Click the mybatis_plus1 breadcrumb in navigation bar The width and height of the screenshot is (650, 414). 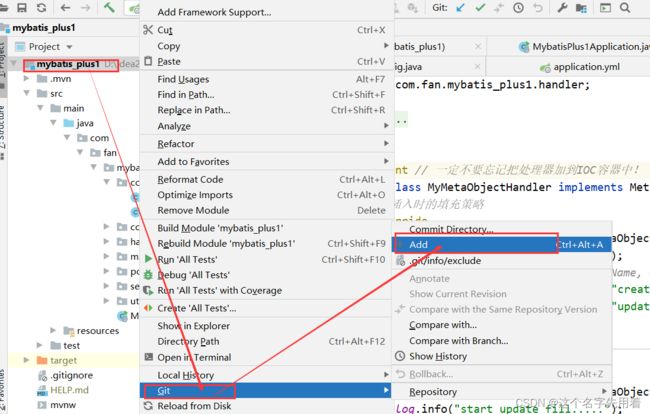44,28
